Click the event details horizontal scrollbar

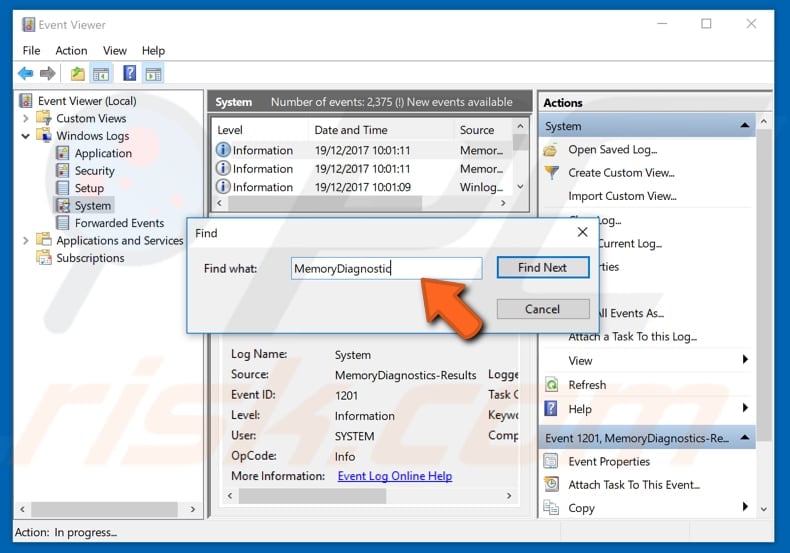point(312,496)
